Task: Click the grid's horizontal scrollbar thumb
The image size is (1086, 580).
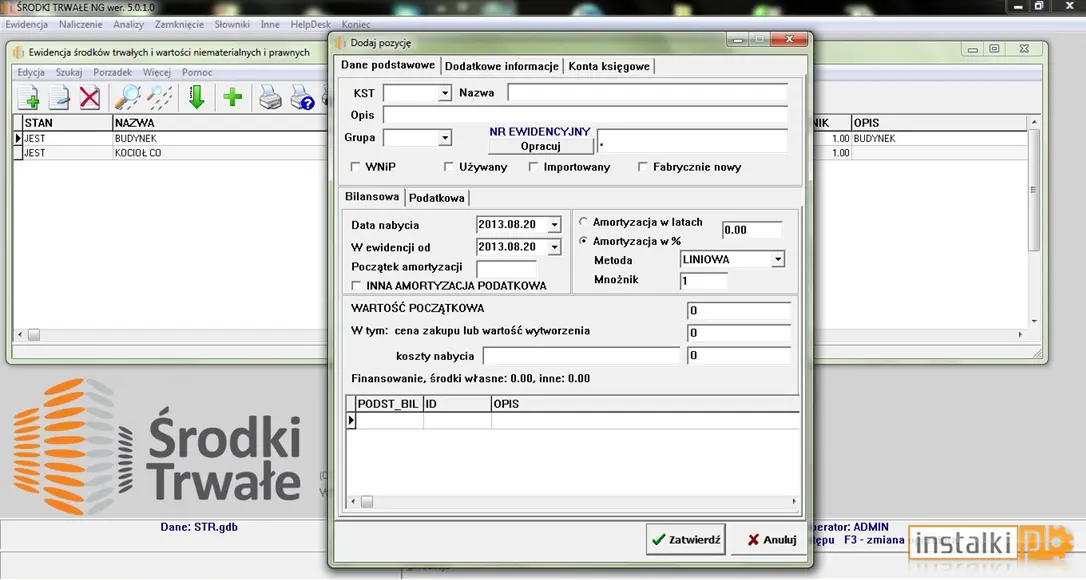Action: point(367,501)
